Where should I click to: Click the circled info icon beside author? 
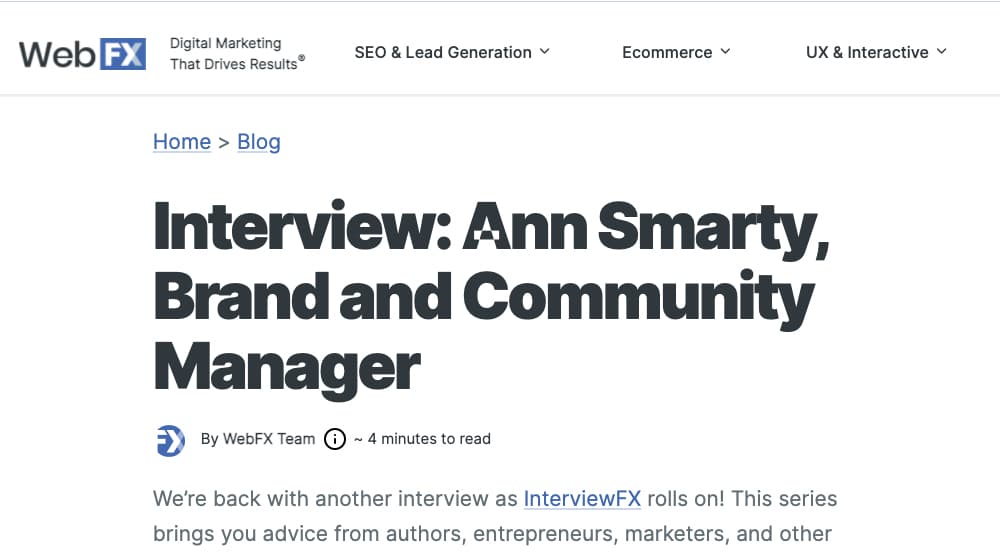click(x=335, y=439)
